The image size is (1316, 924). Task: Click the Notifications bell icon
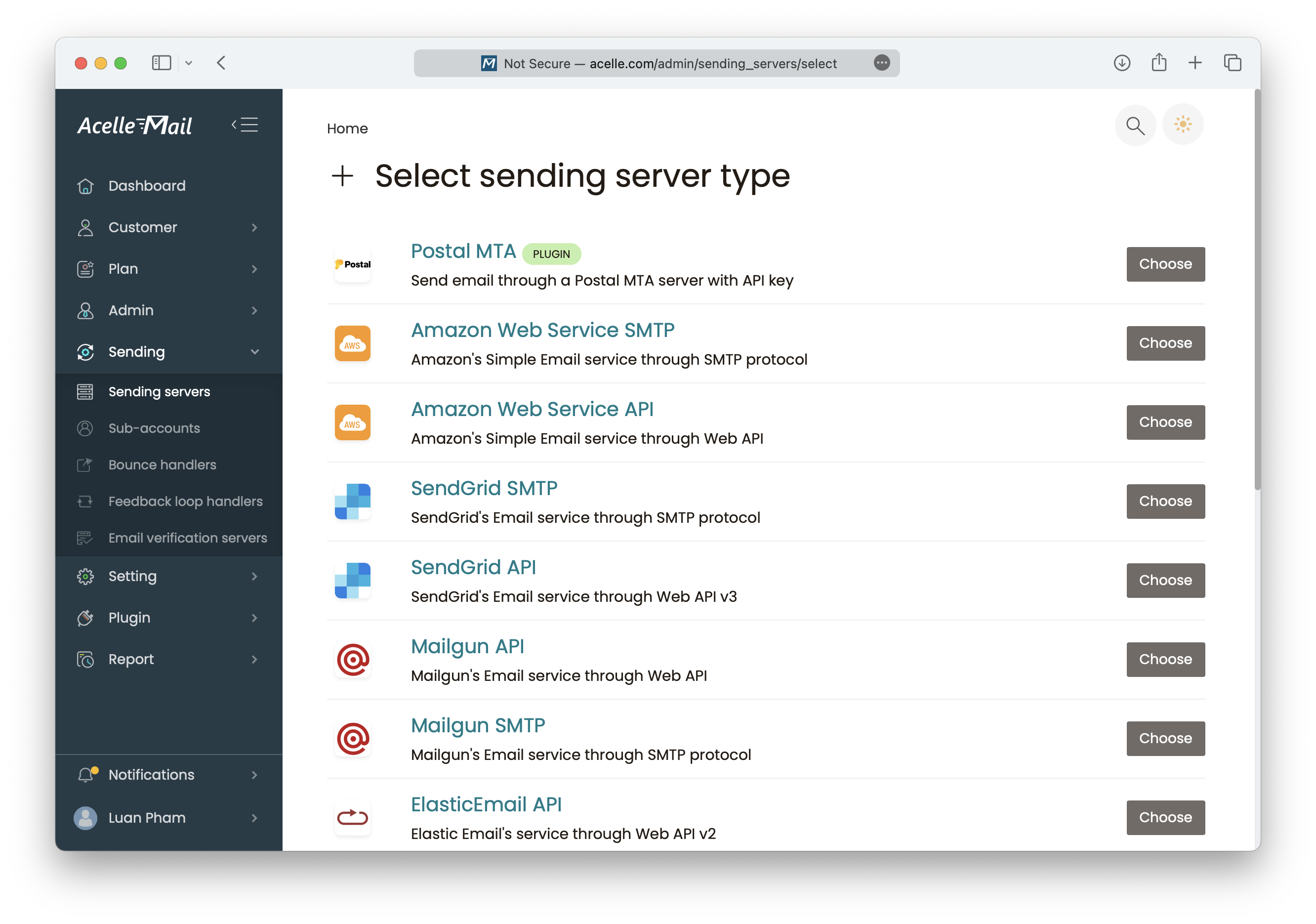(86, 774)
